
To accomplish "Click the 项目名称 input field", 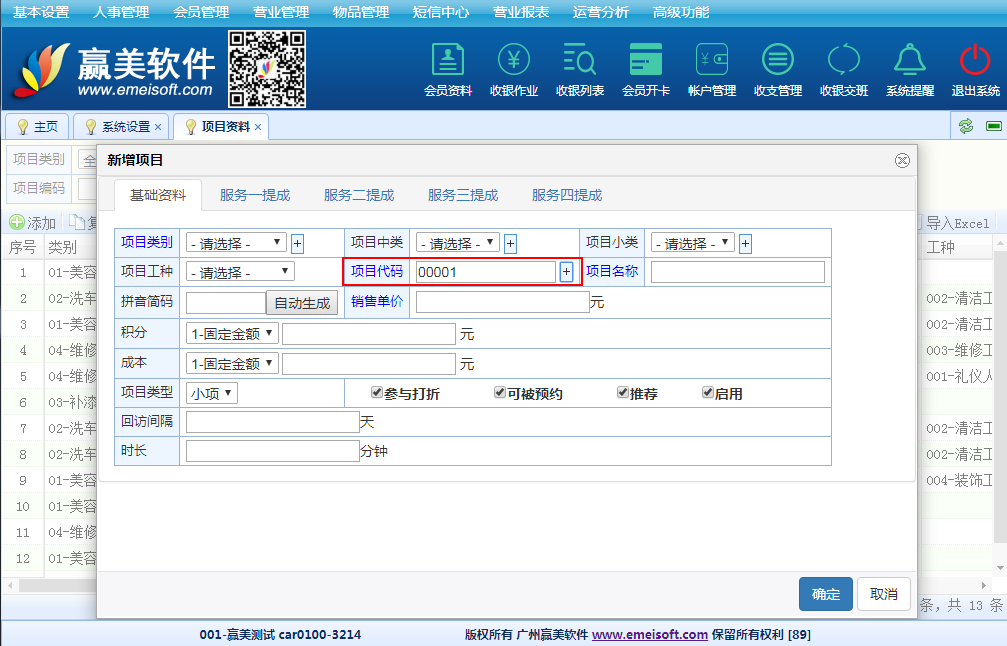I will click(x=737, y=272).
